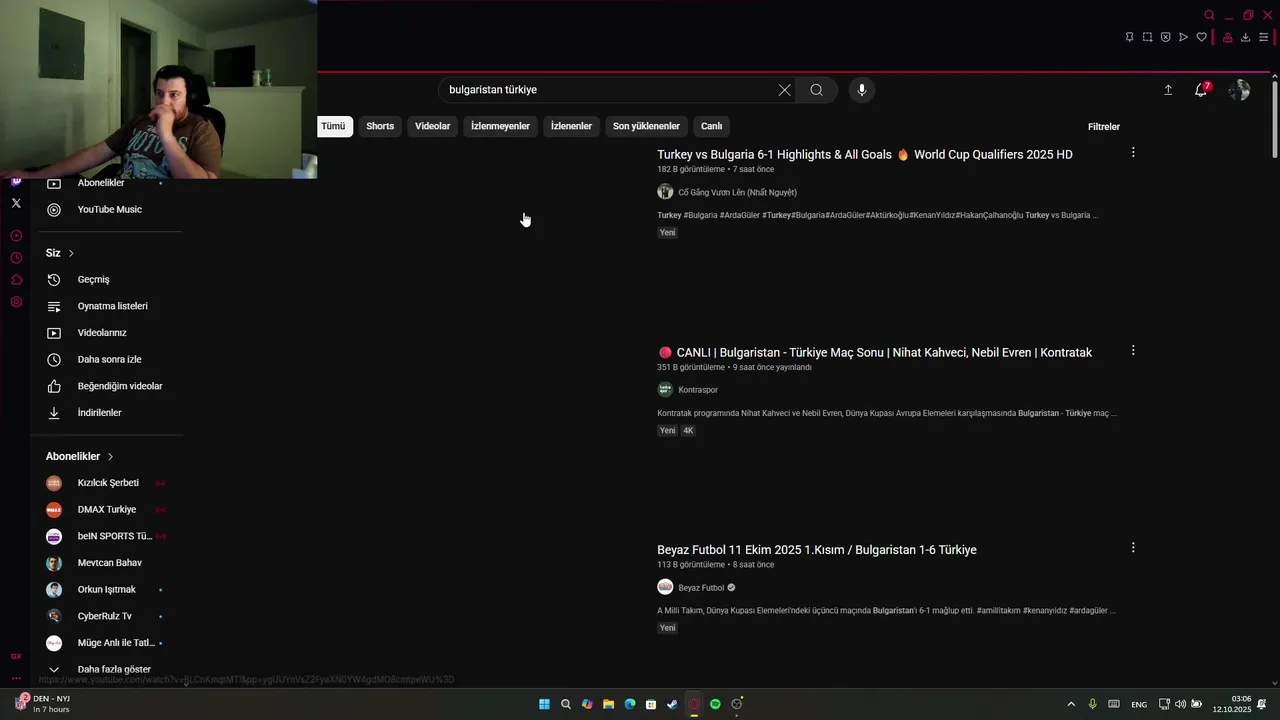Open the player icon in the browser sidebar

pyautogui.click(x=16, y=236)
